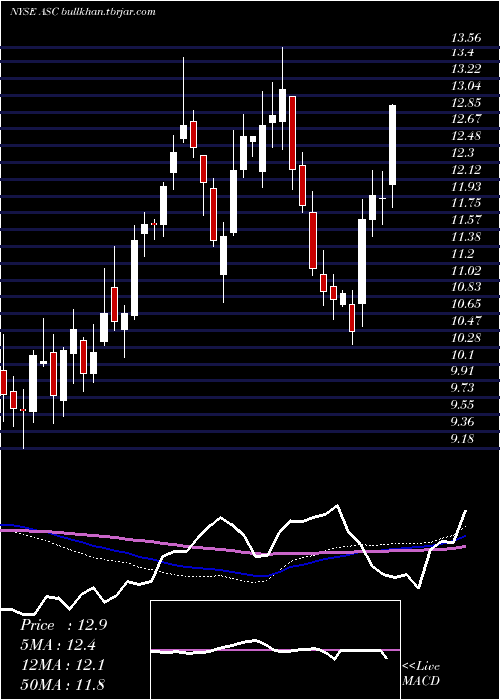Click the 9.73 price axis label
The height and width of the screenshot is (700, 500).
pyautogui.click(x=463, y=388)
